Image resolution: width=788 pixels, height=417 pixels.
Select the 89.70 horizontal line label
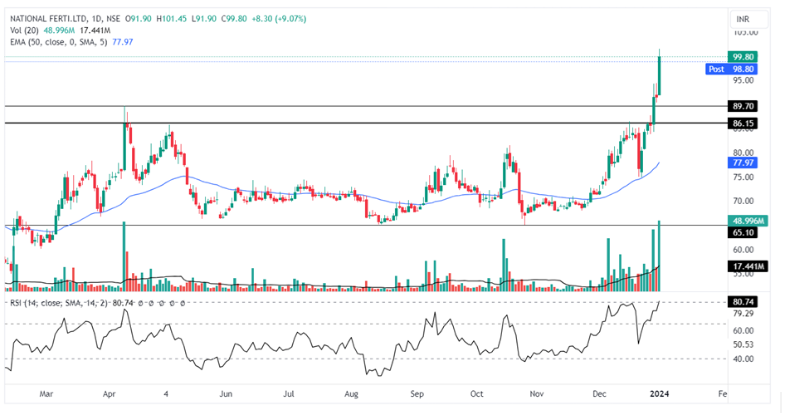click(x=743, y=105)
